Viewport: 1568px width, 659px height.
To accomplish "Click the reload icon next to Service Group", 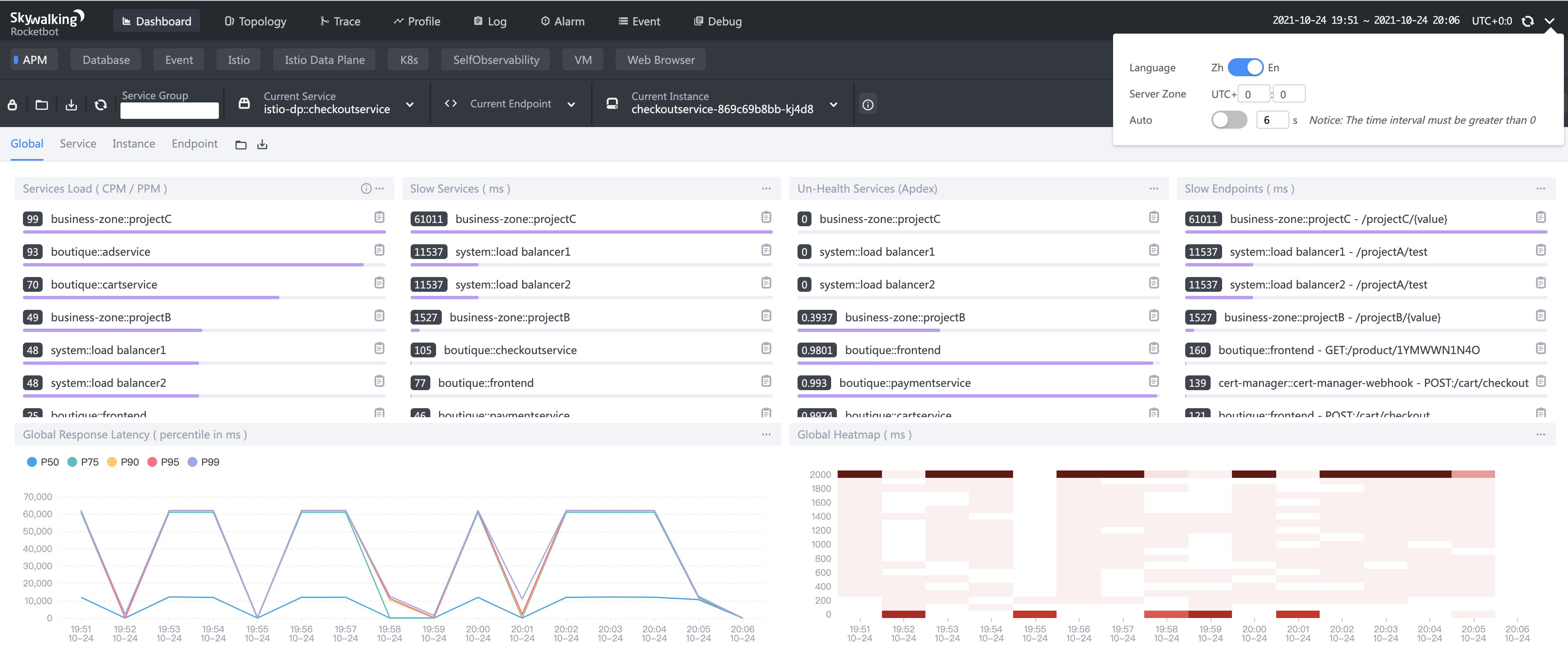I will pos(100,105).
